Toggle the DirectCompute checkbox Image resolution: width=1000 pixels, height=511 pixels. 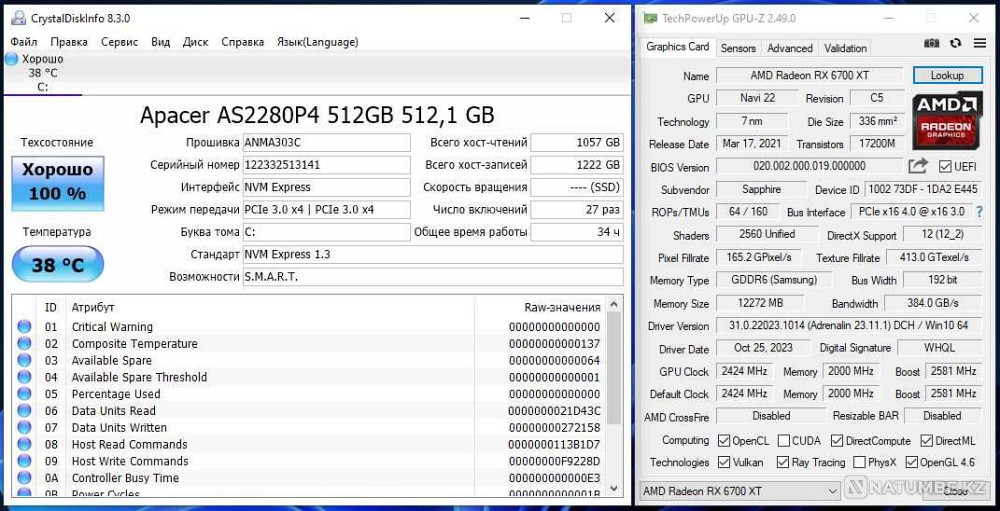pyautogui.click(x=837, y=440)
